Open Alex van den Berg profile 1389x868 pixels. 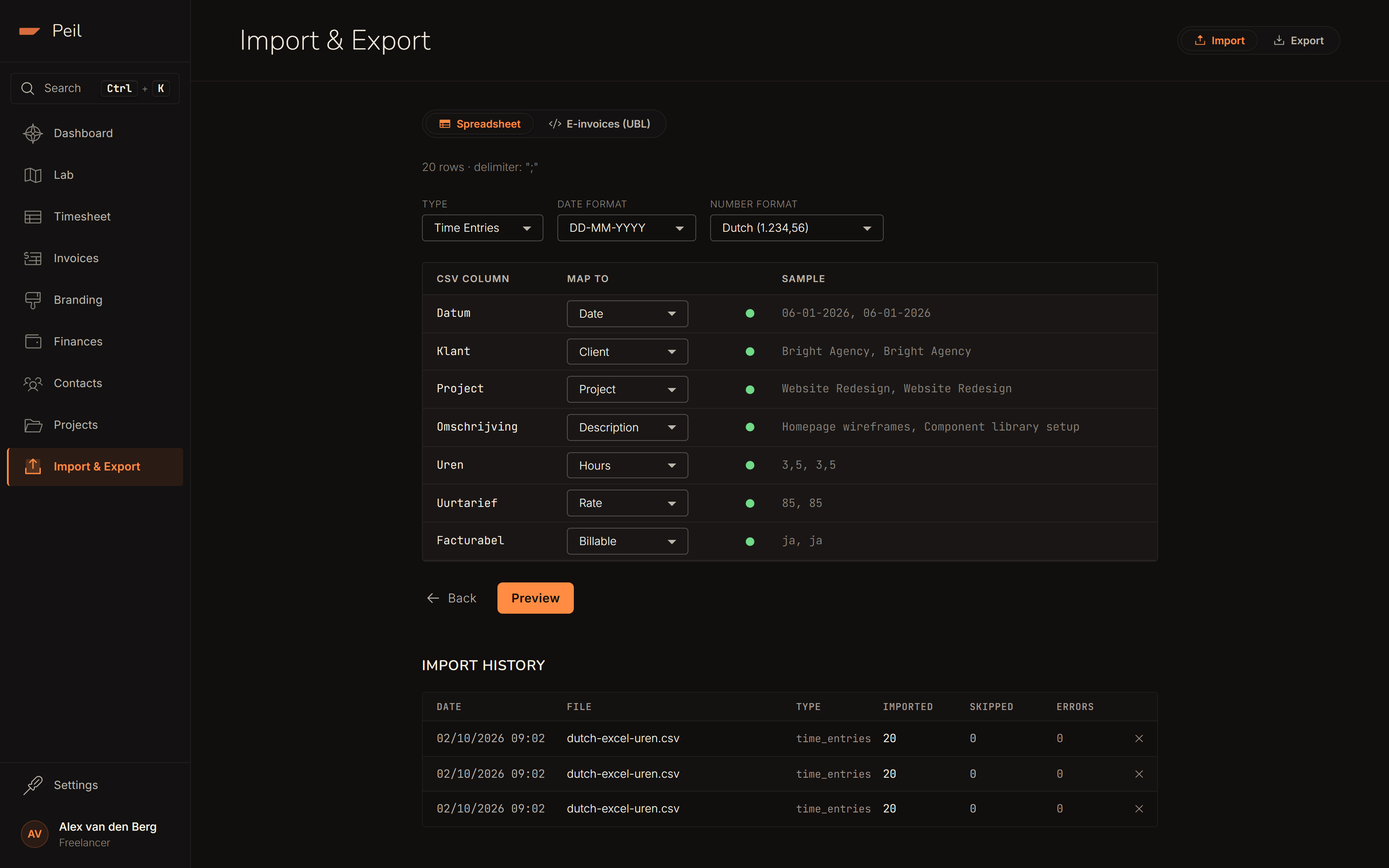pos(95,834)
